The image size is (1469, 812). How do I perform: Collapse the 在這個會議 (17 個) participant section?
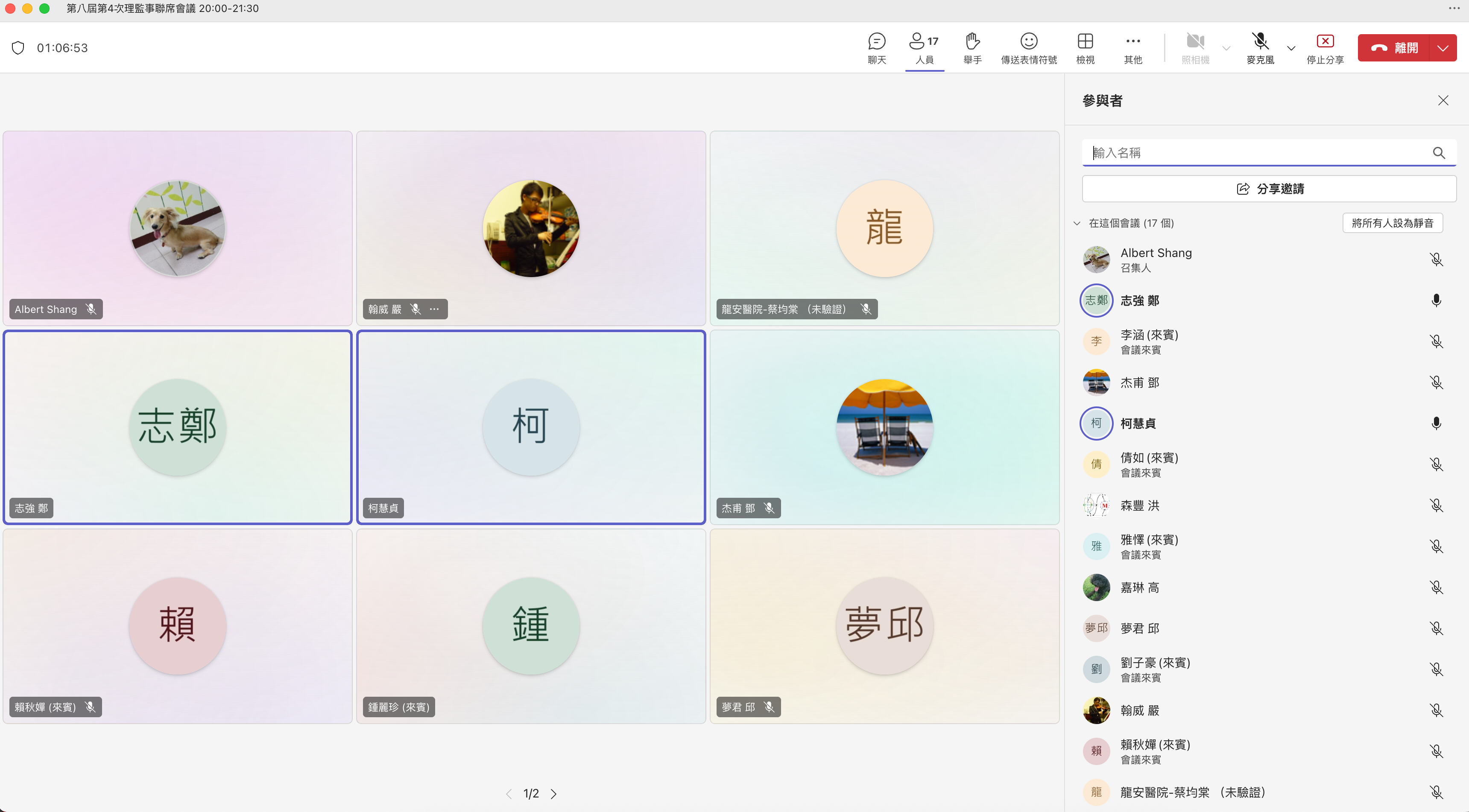tap(1077, 224)
